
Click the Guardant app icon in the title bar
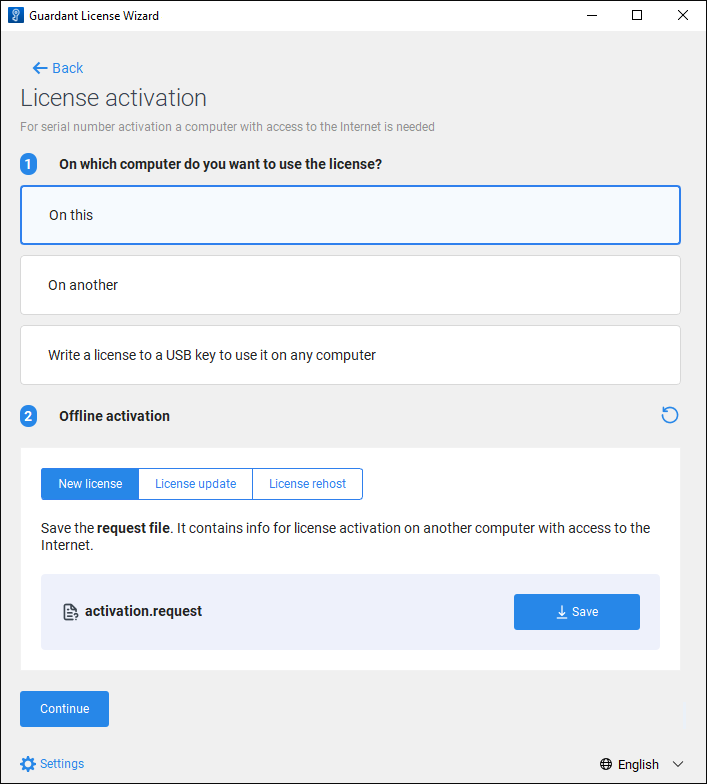point(15,16)
